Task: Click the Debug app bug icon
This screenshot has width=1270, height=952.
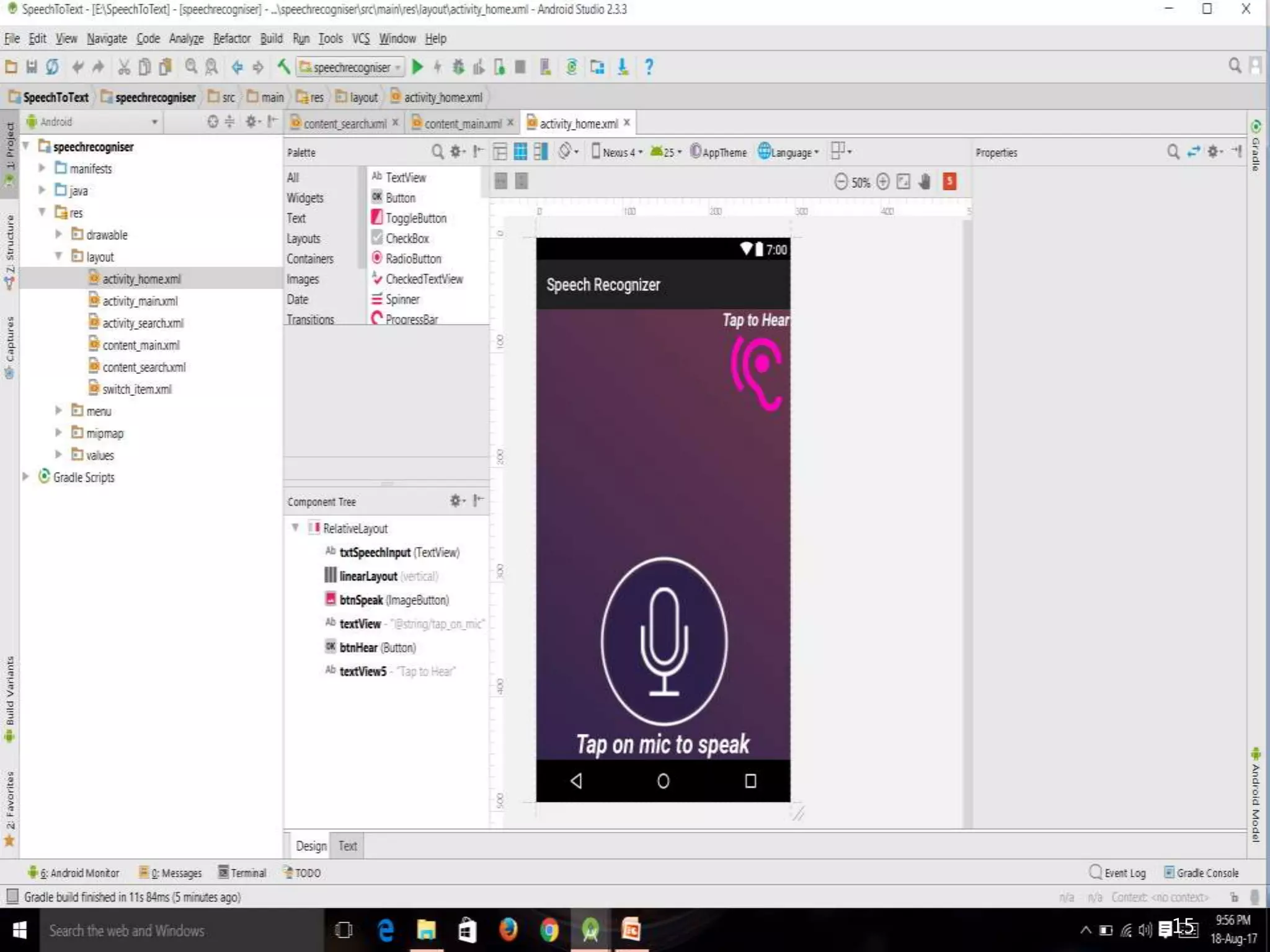Action: point(458,67)
